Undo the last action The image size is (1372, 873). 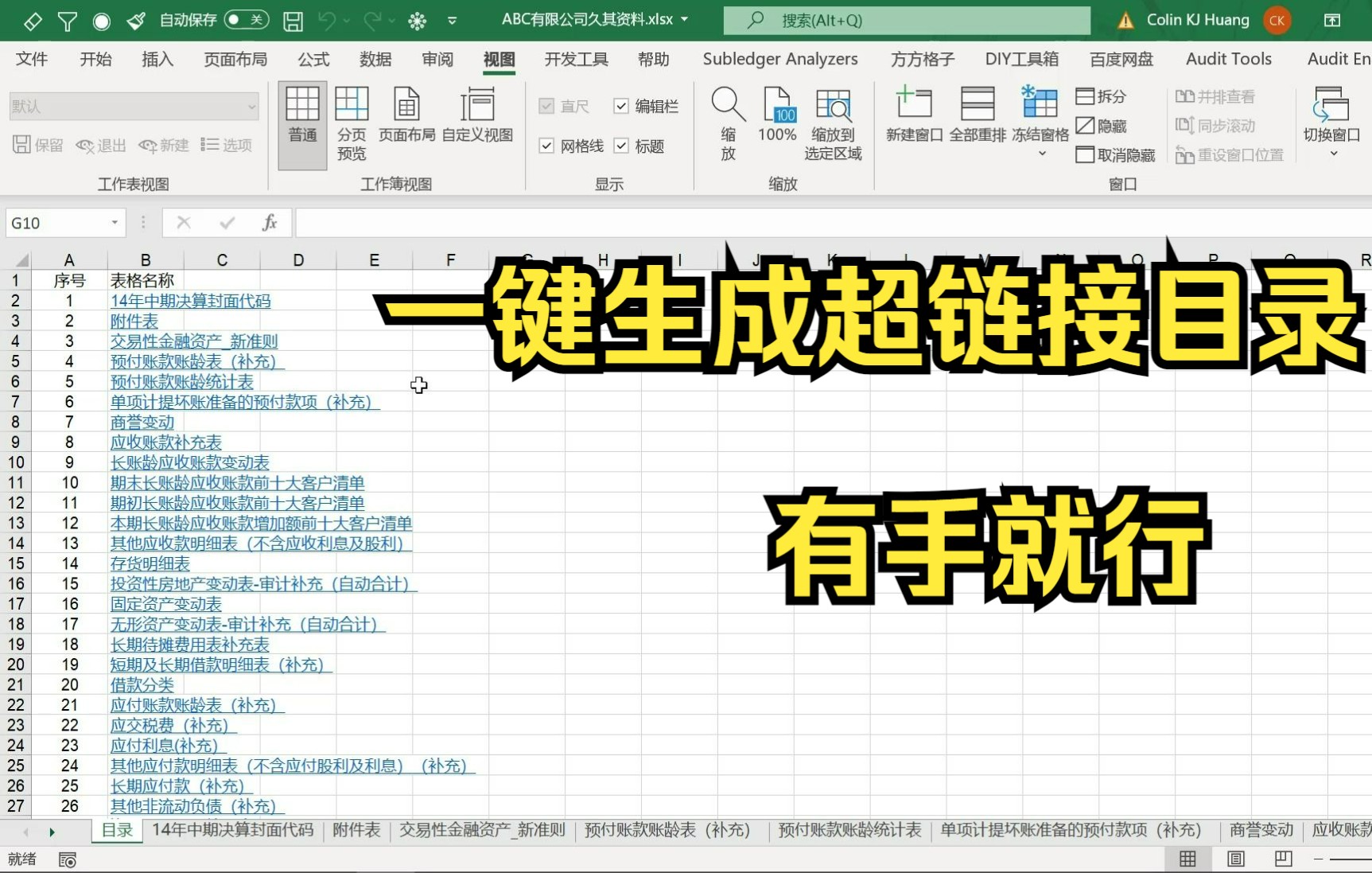(326, 21)
